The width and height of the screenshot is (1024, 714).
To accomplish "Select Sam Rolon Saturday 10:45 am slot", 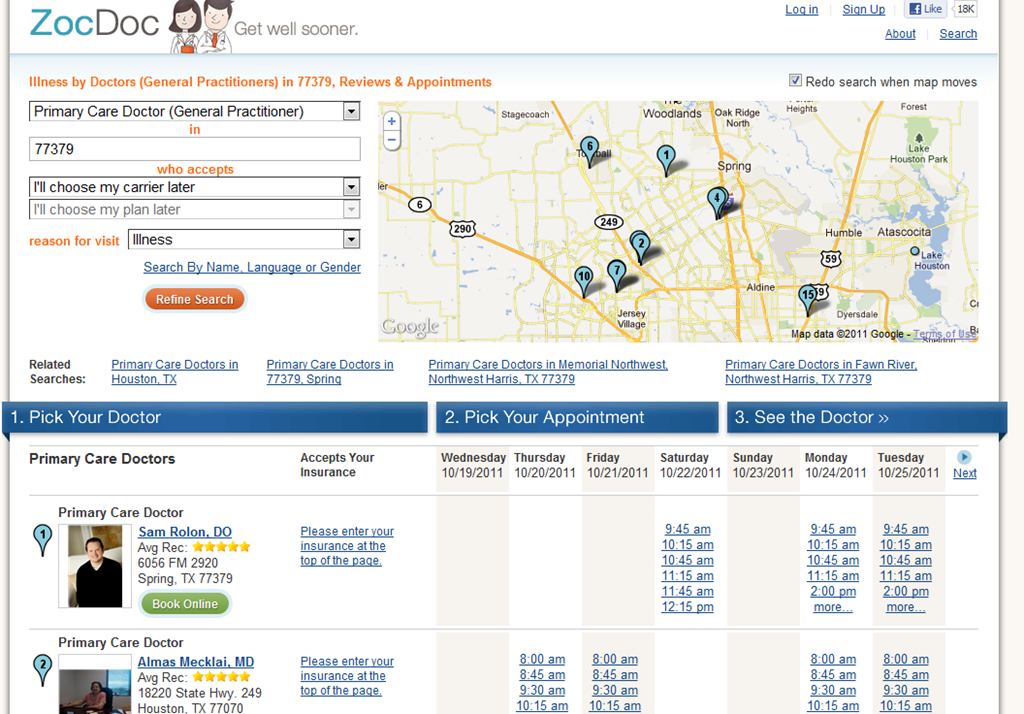I will (688, 560).
